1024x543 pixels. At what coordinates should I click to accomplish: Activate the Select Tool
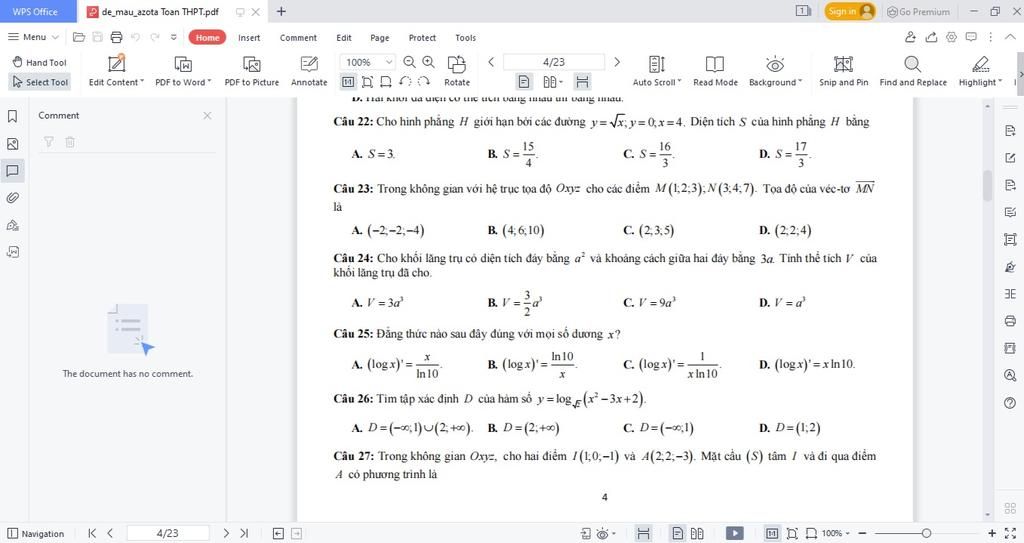click(40, 82)
